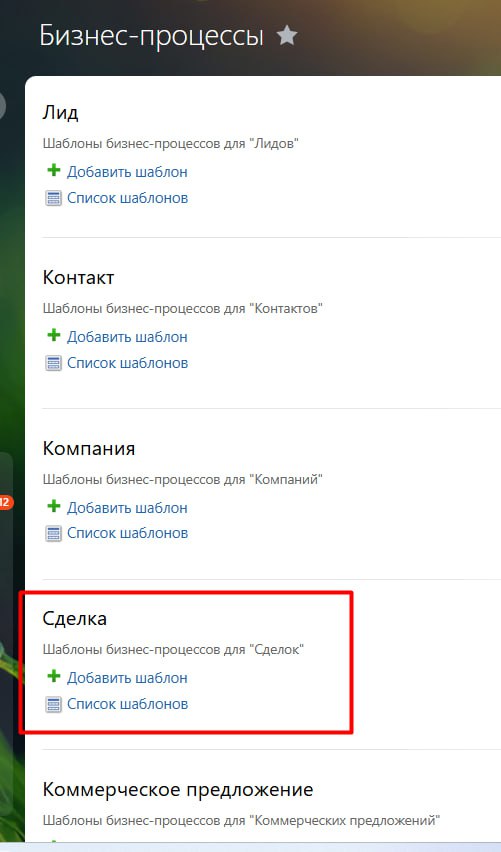This screenshot has height=852, width=501.
Task: Click the green plus icon under Компания
Action: 53,506
